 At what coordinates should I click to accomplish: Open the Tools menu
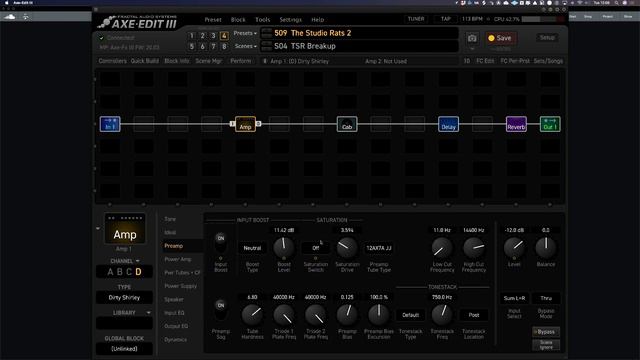tap(262, 20)
